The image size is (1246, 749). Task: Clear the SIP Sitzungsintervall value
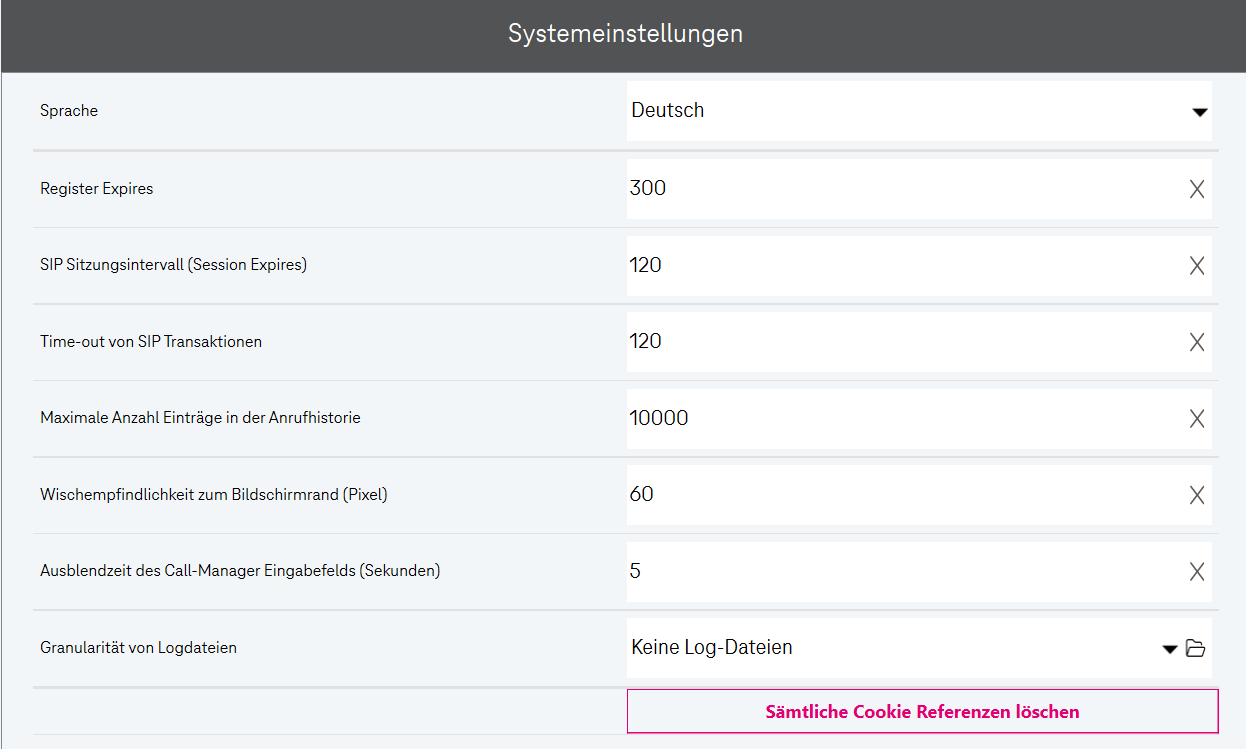pos(1196,266)
